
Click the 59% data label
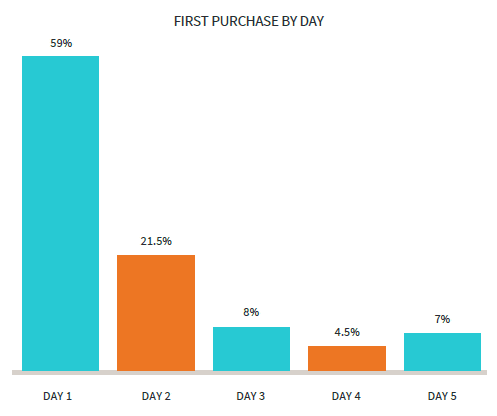(61, 43)
